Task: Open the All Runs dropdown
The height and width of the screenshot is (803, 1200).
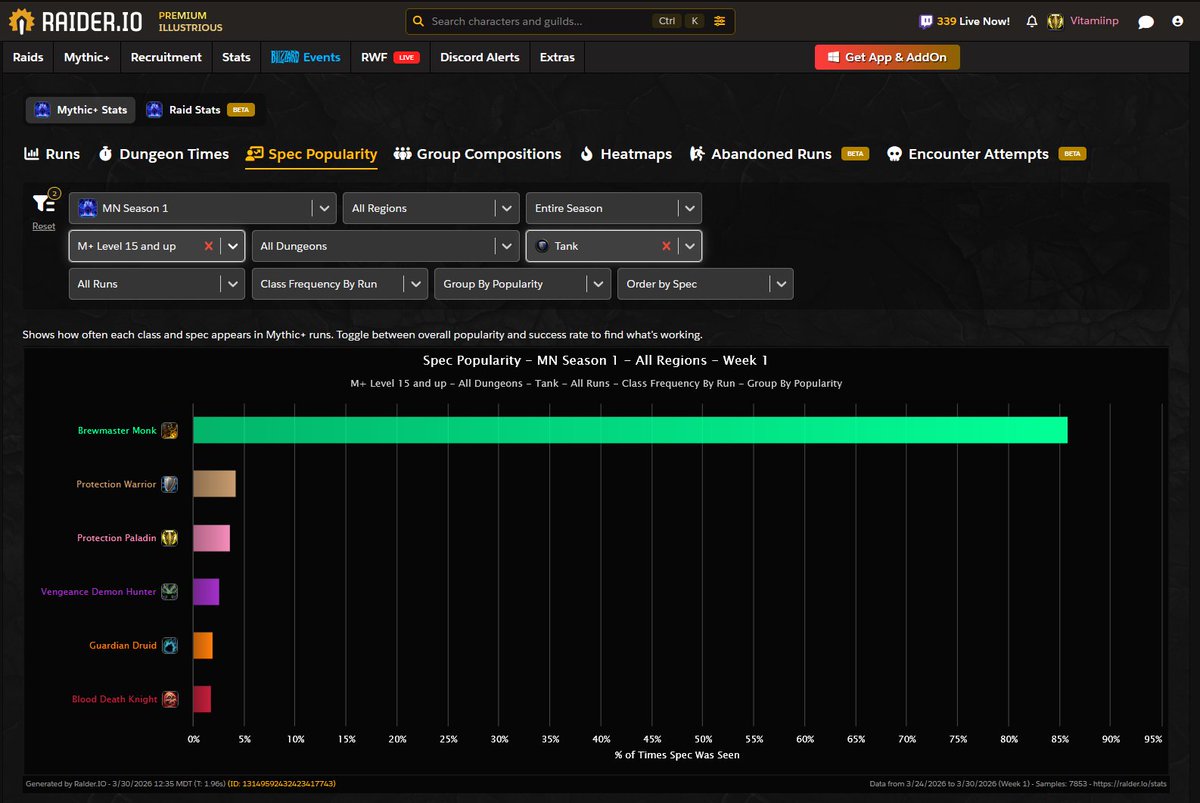Action: (x=157, y=284)
